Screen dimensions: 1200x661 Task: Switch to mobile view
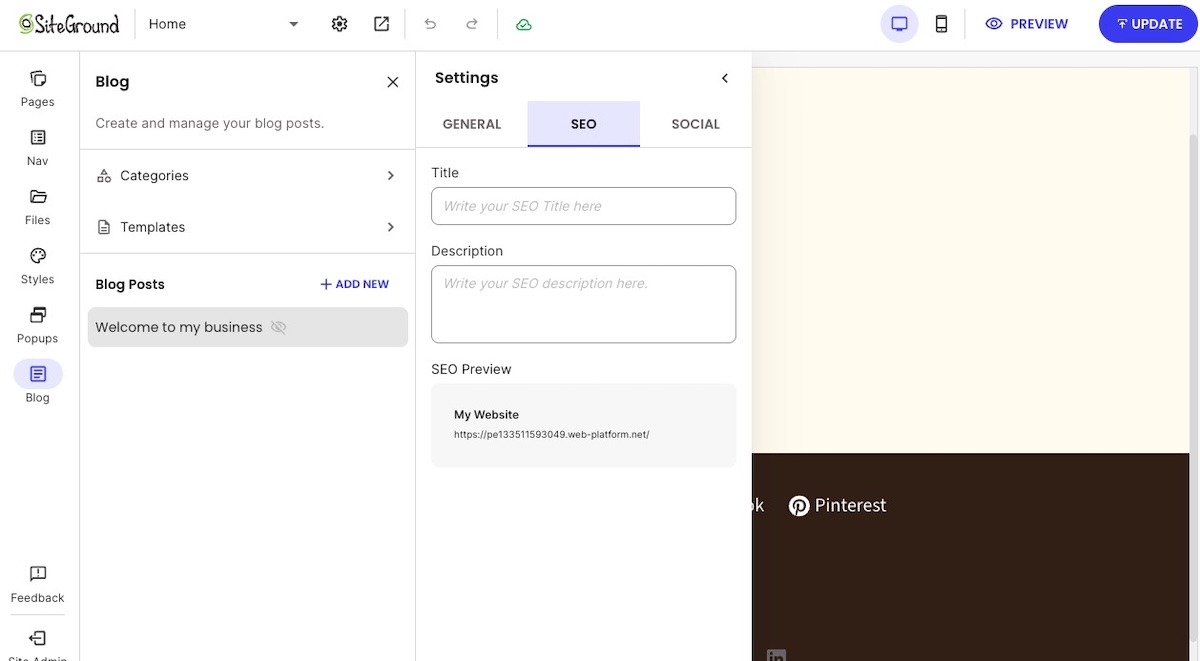tap(941, 24)
